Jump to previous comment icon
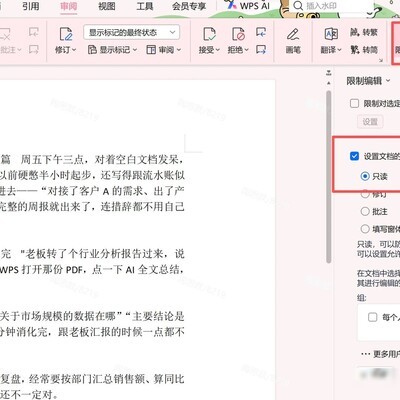 pos(34,32)
